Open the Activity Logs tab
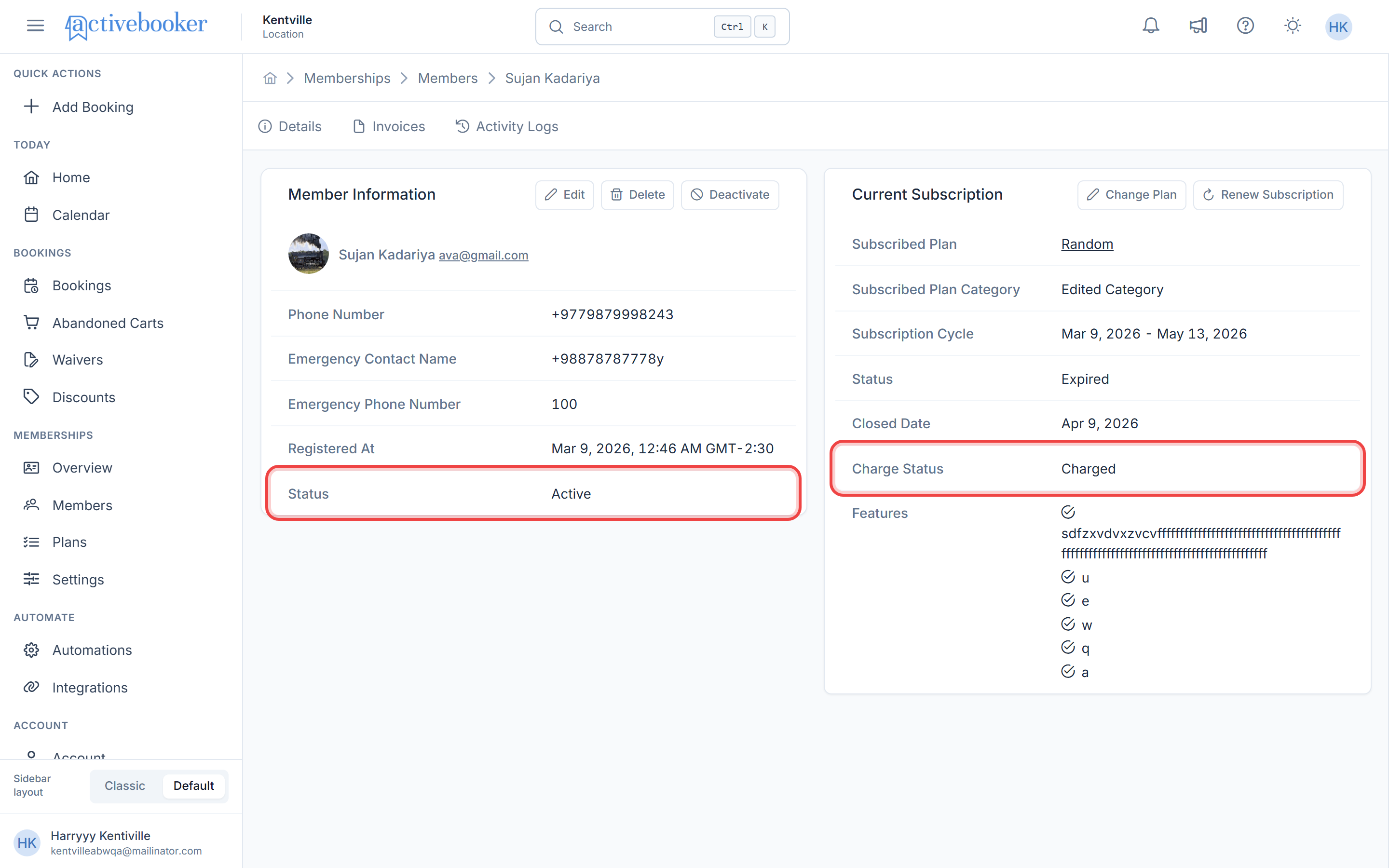Image resolution: width=1389 pixels, height=868 pixels. (506, 126)
